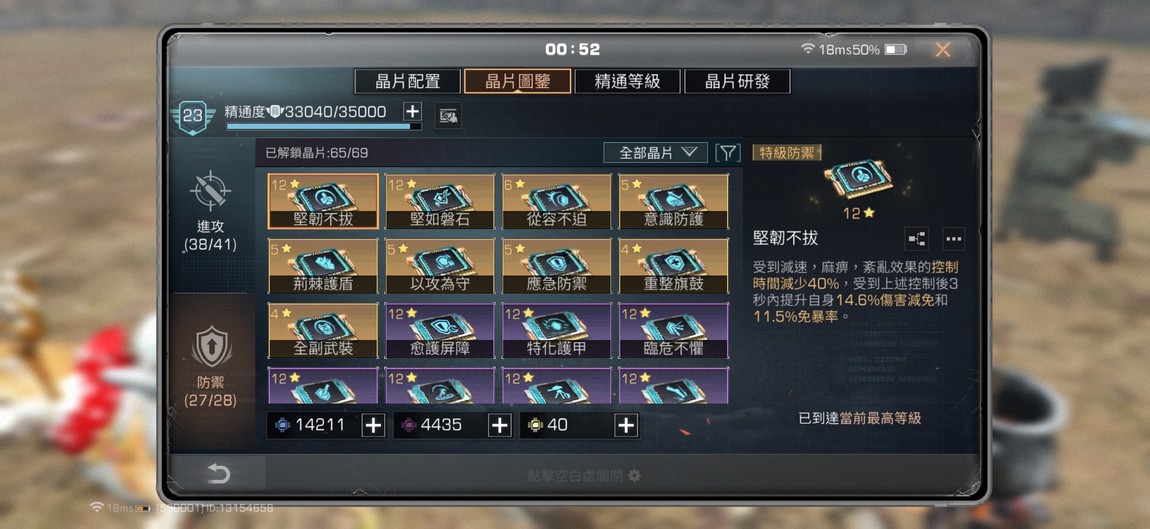Viewport: 1150px width, 529px height.
Task: Switch to the 晶片配置 tab
Action: click(408, 81)
